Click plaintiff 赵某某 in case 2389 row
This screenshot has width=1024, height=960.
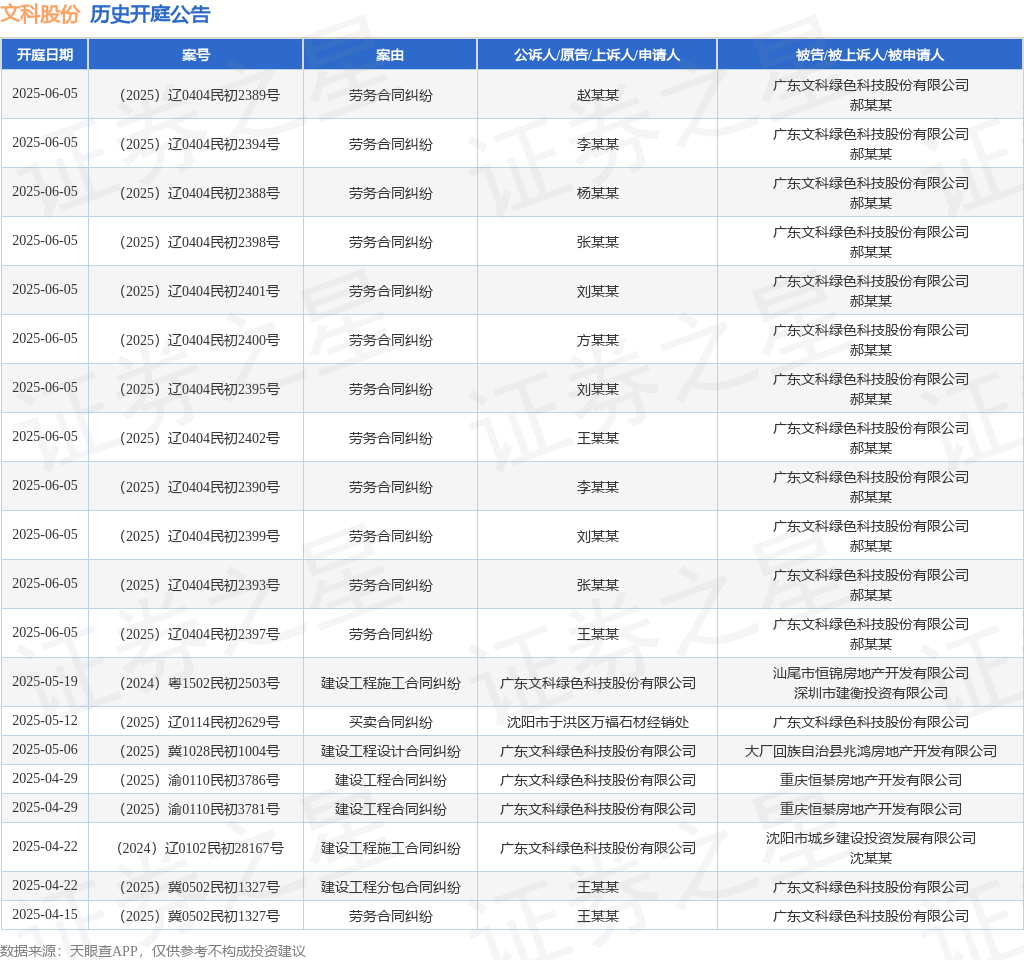coord(598,95)
